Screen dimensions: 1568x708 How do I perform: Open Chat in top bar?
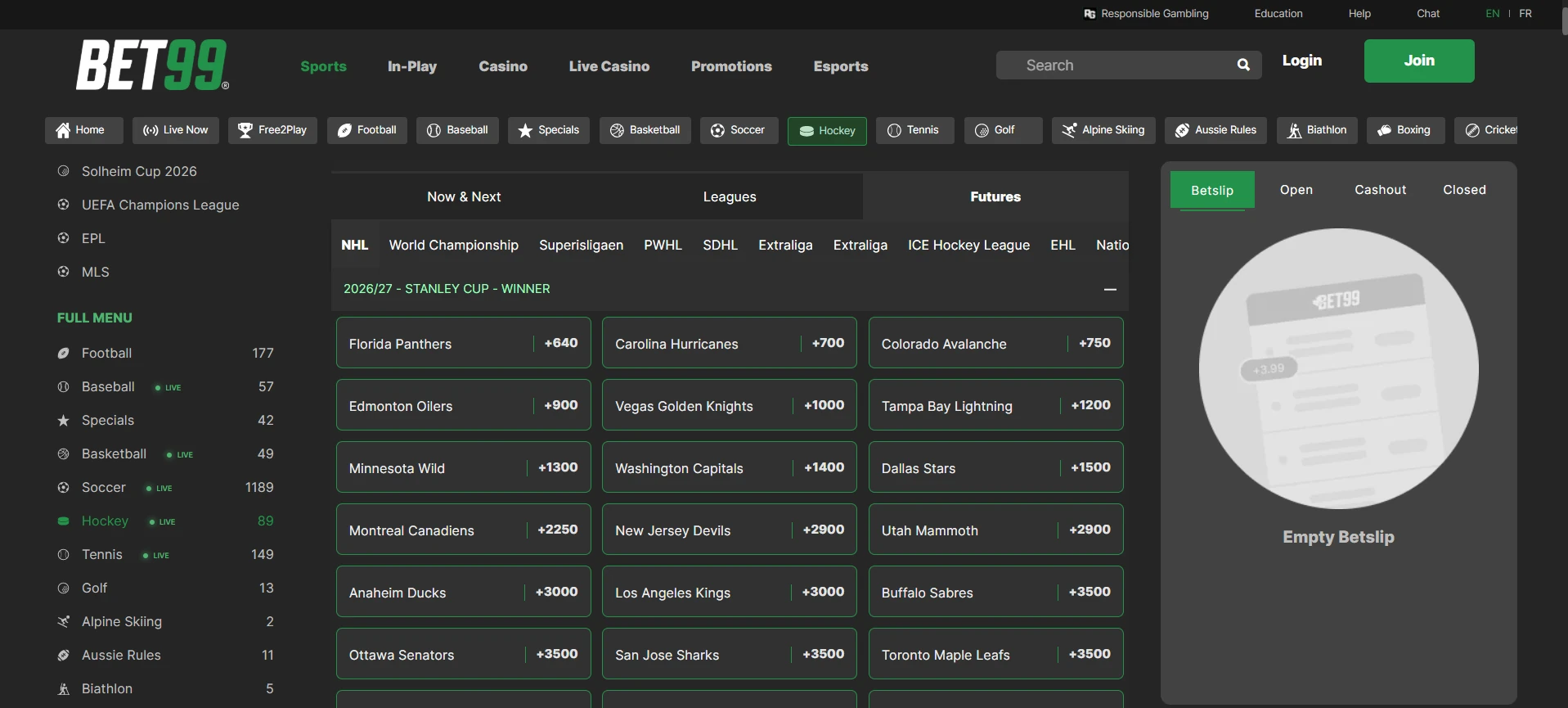pyautogui.click(x=1428, y=14)
